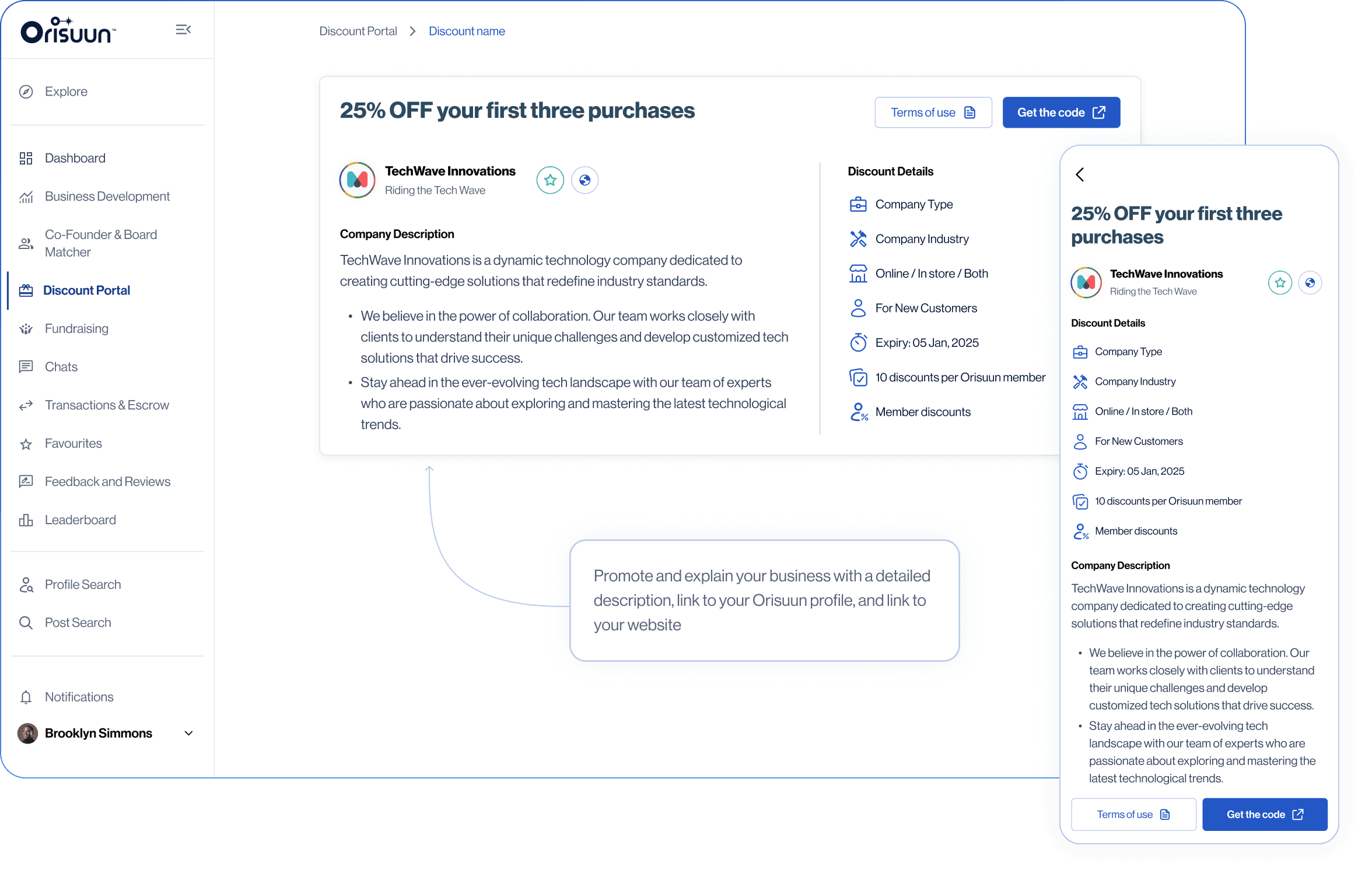The width and height of the screenshot is (1372, 877).
Task: Click Discount name breadcrumb
Action: pos(467,31)
